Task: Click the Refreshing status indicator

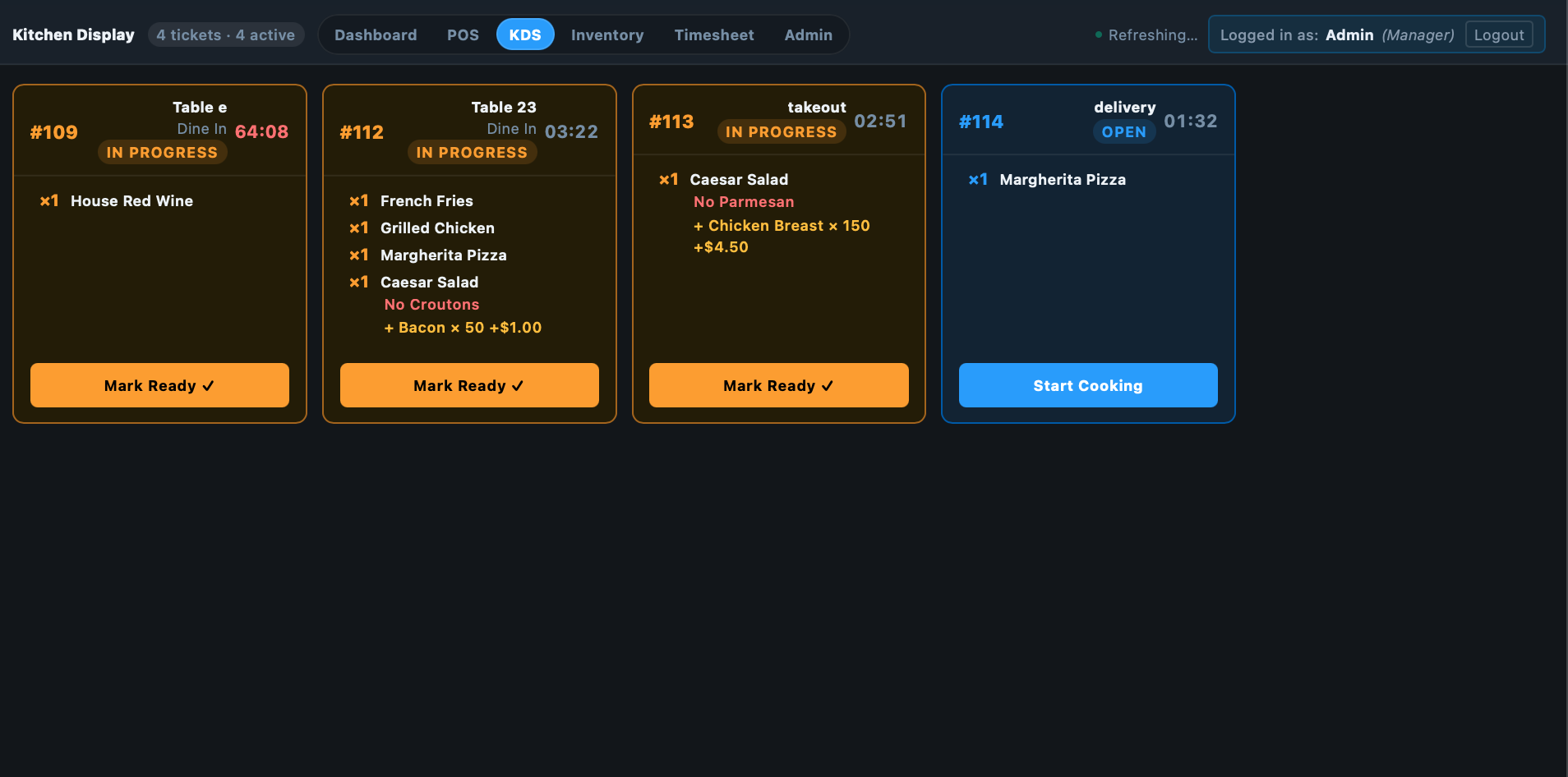Action: [x=1146, y=34]
